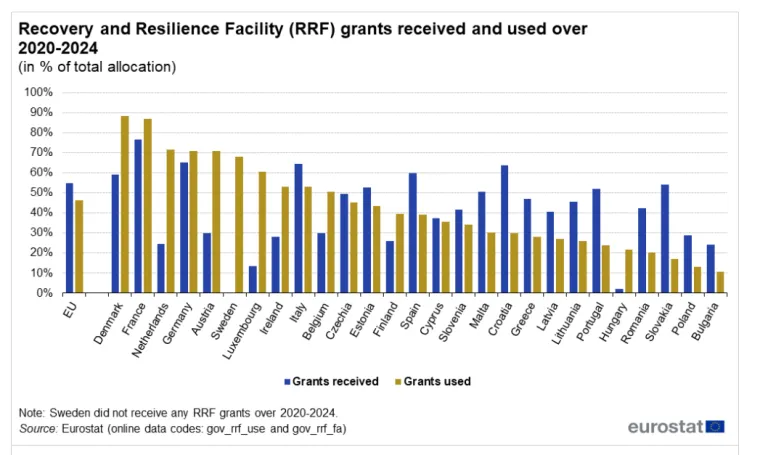760x455 pixels.
Task: Click France's blue Grants received bar
Action: (138, 216)
